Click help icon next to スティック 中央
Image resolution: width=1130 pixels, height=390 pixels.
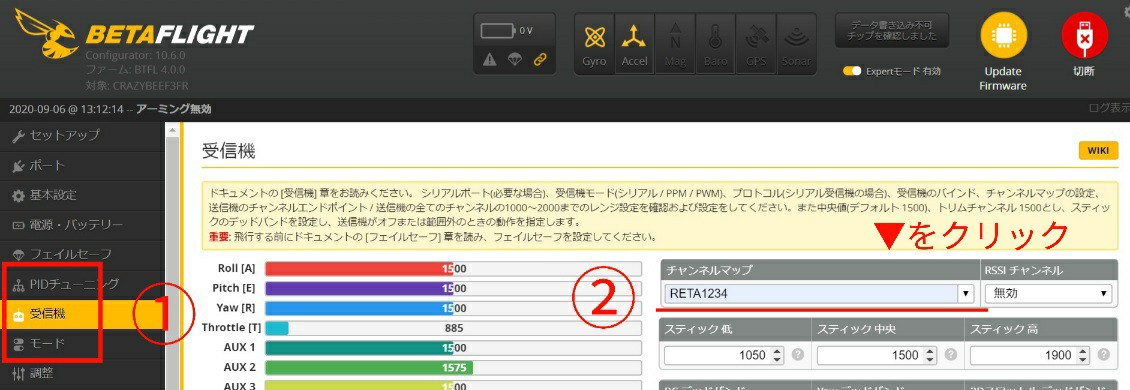pyautogui.click(x=951, y=355)
